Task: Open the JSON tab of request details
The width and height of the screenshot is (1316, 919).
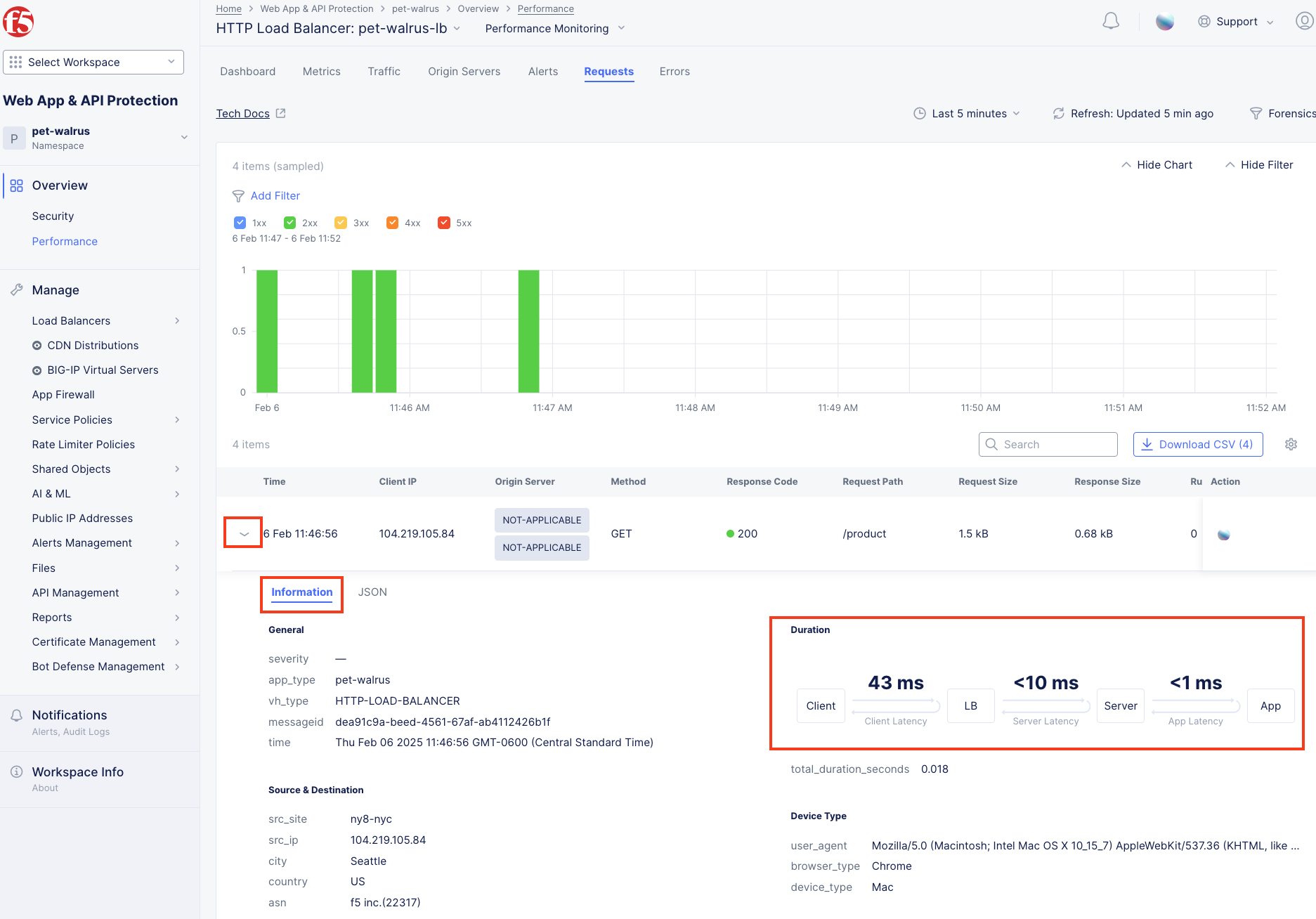Action: coord(372,592)
